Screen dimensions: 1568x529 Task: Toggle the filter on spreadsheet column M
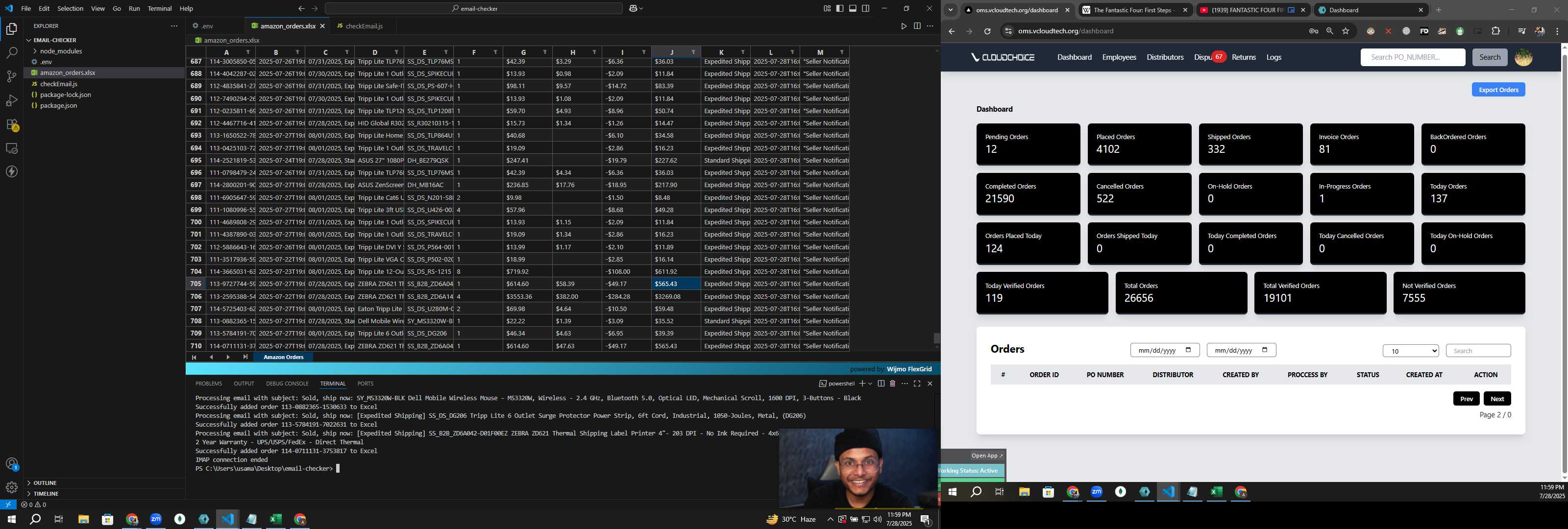841,52
